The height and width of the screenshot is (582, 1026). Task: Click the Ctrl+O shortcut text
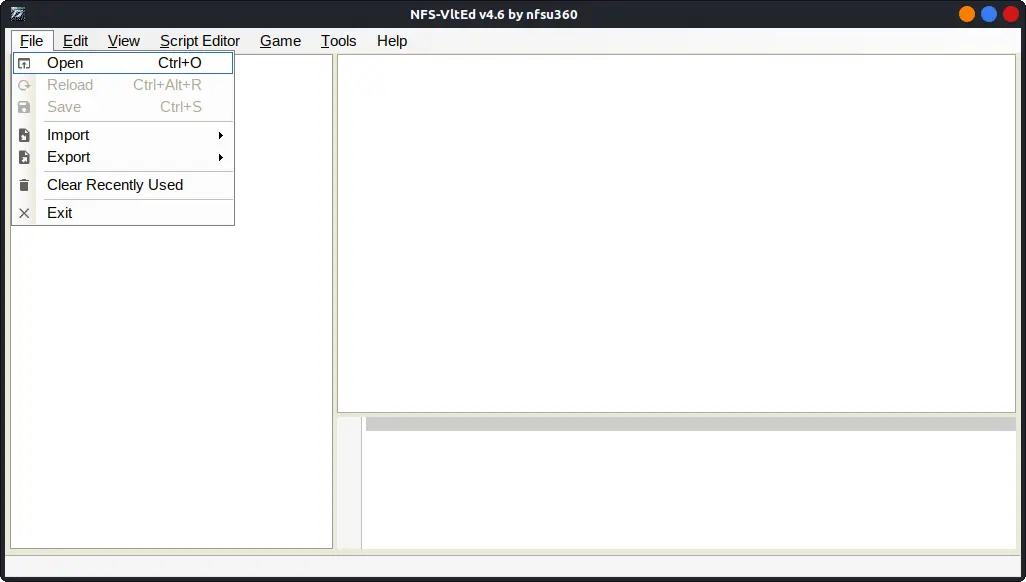click(x=180, y=63)
